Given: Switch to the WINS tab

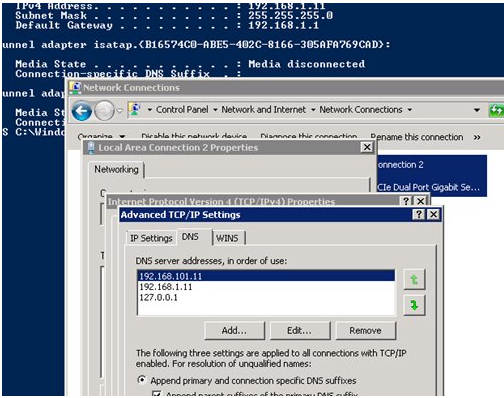Looking at the screenshot, I should coord(227,238).
